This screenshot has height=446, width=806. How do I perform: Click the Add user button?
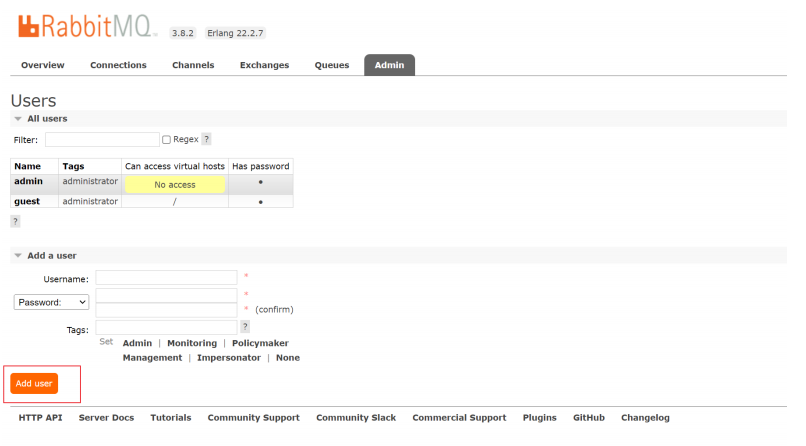pos(34,383)
